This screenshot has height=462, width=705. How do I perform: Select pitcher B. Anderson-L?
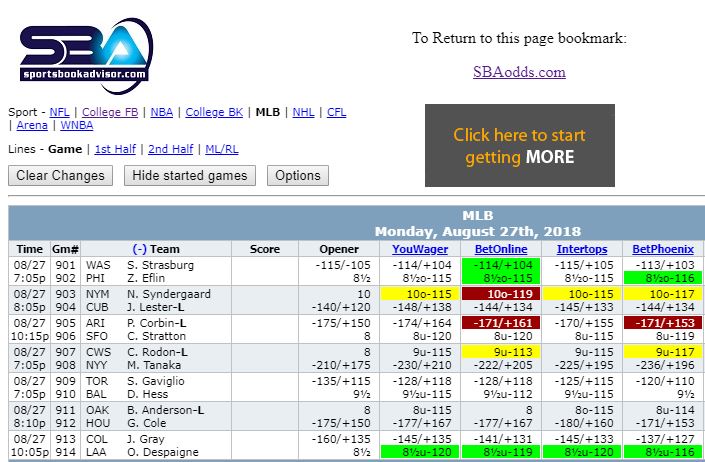pyautogui.click(x=165, y=410)
